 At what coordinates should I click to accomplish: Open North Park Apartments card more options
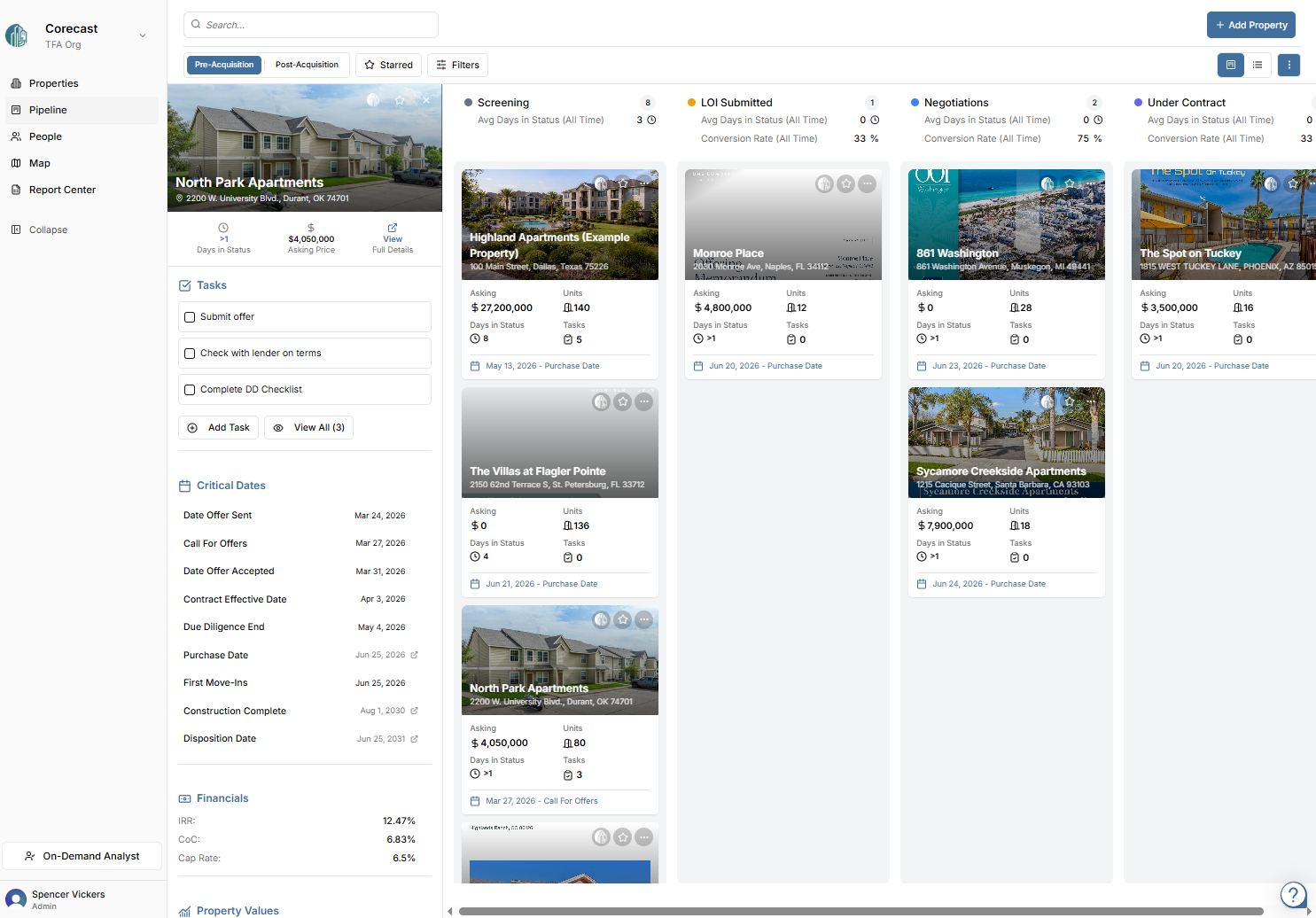pyautogui.click(x=644, y=619)
